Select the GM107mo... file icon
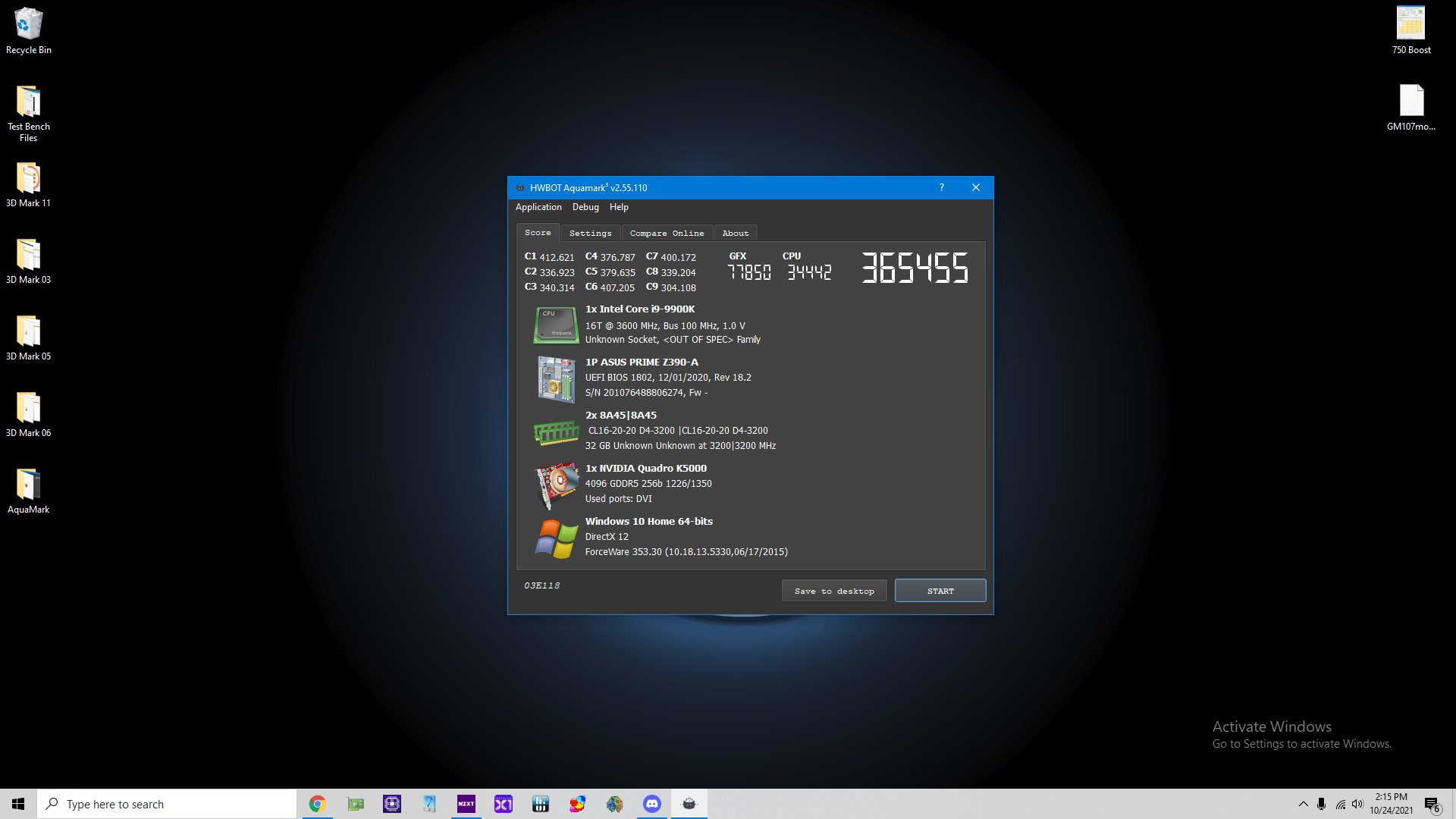Screen dimensions: 1456x819 click(x=1411, y=108)
